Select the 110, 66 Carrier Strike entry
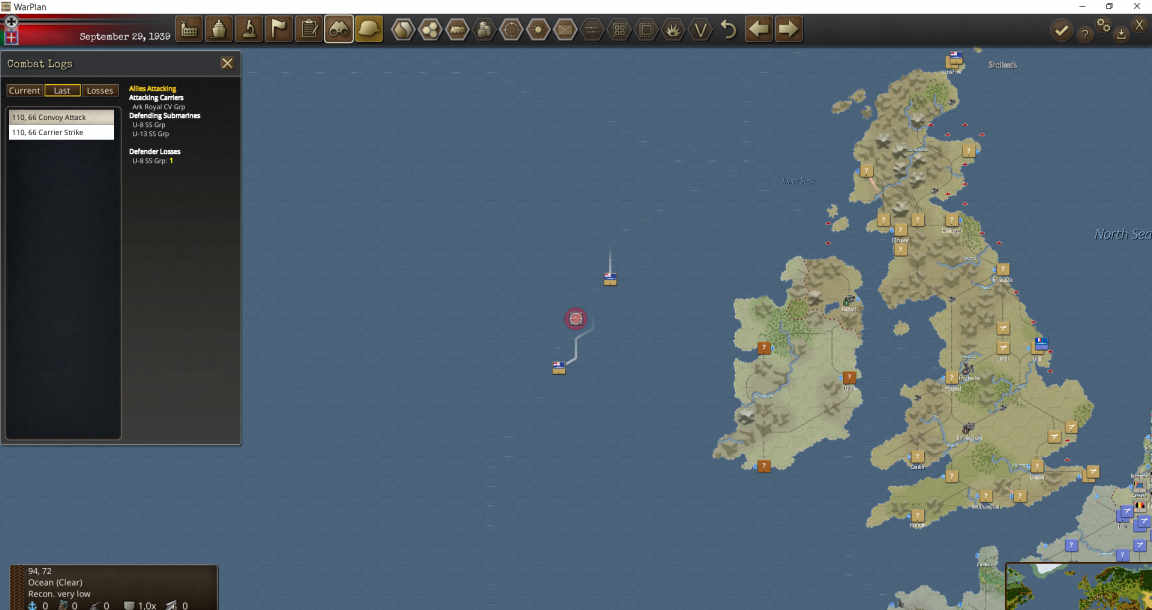This screenshot has height=610, width=1152. (62, 132)
